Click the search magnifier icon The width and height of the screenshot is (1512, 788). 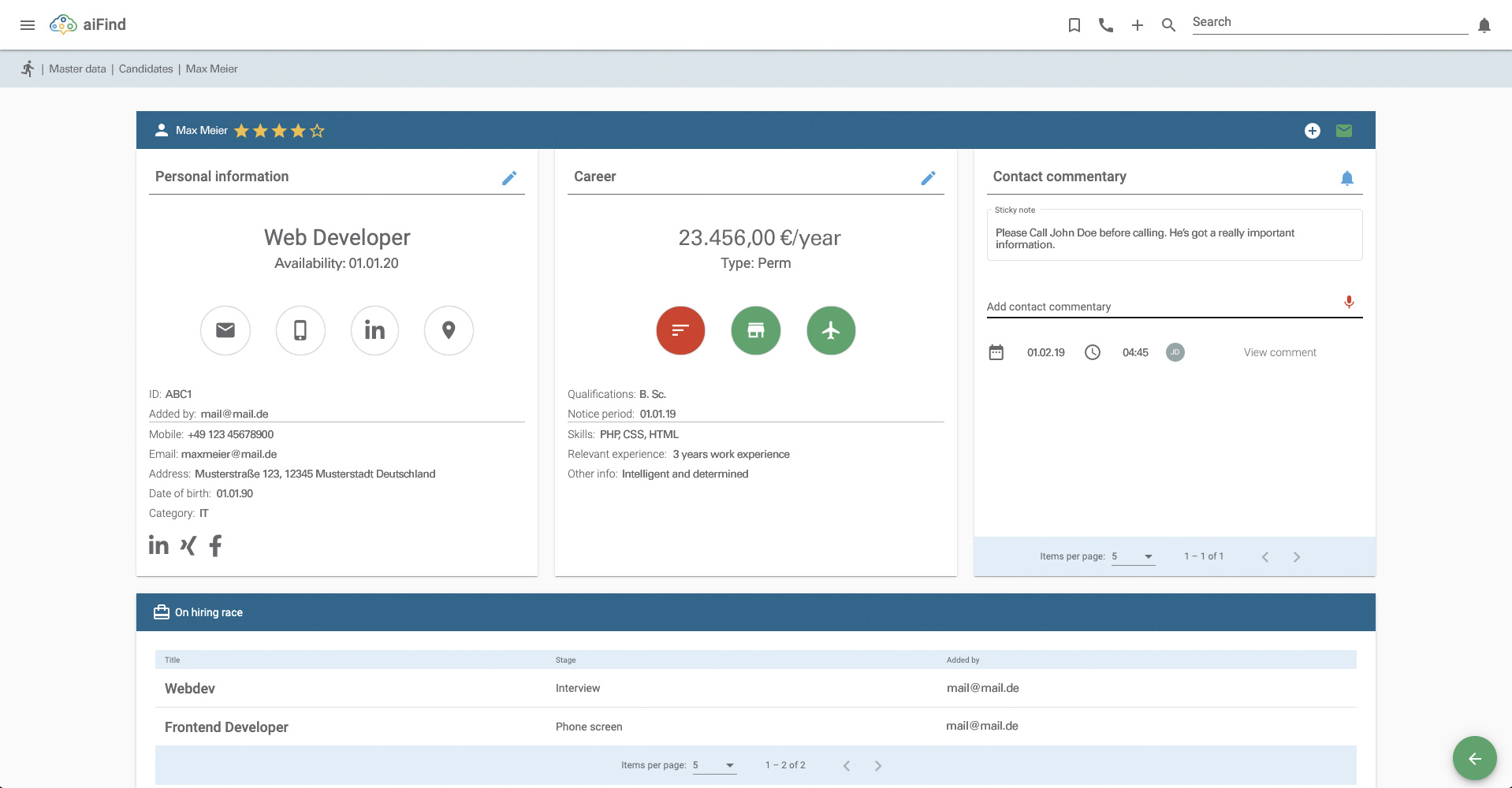point(1169,25)
